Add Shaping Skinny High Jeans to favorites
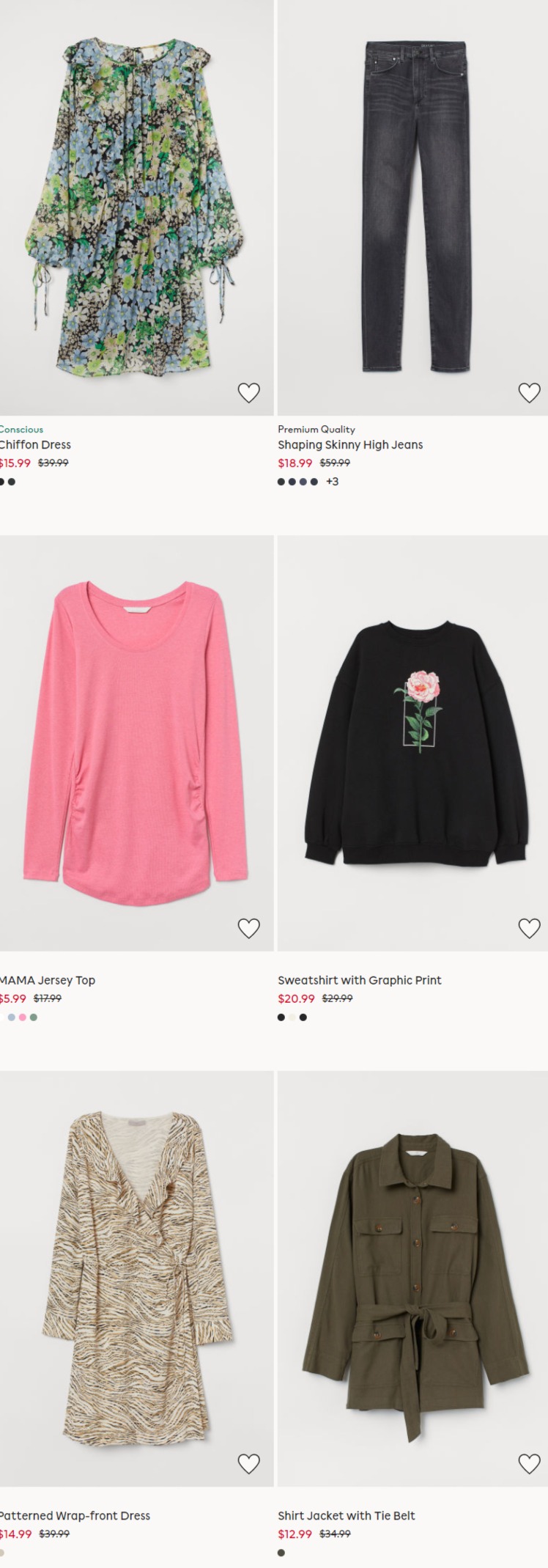Screen dimensions: 548x1568 tap(529, 393)
